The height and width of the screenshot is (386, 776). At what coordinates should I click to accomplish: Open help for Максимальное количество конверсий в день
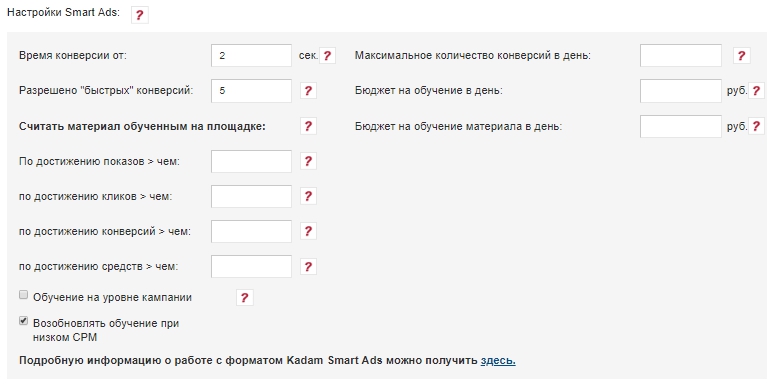click(742, 56)
